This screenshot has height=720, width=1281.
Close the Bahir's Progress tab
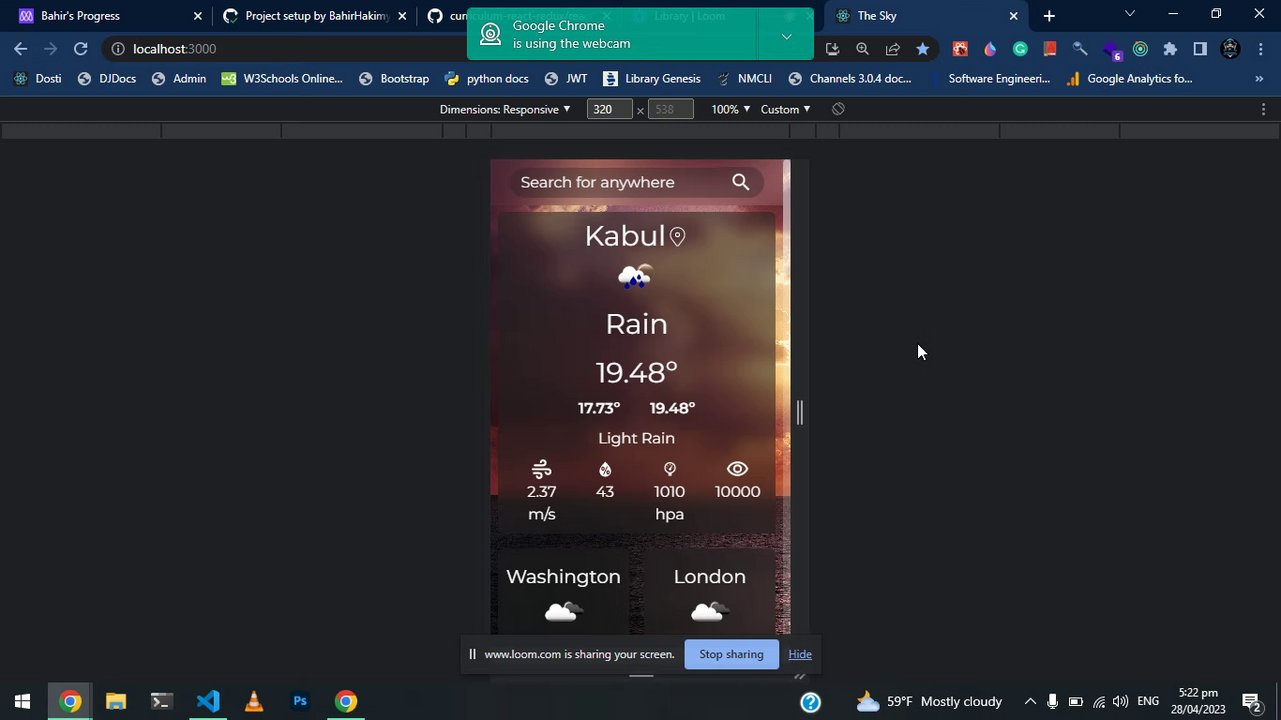[197, 16]
